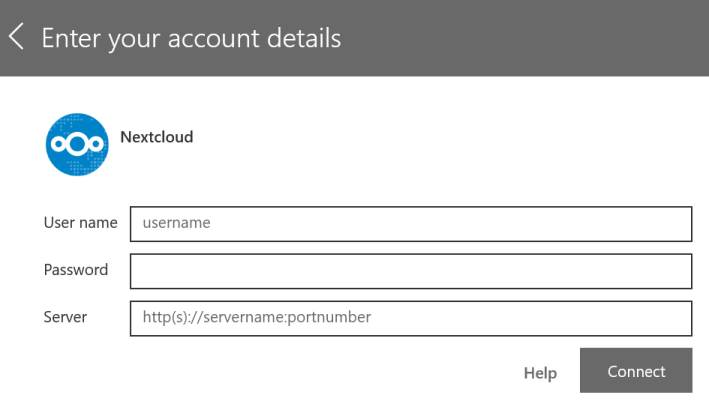Click the round blue Nextcloud logo

74,145
